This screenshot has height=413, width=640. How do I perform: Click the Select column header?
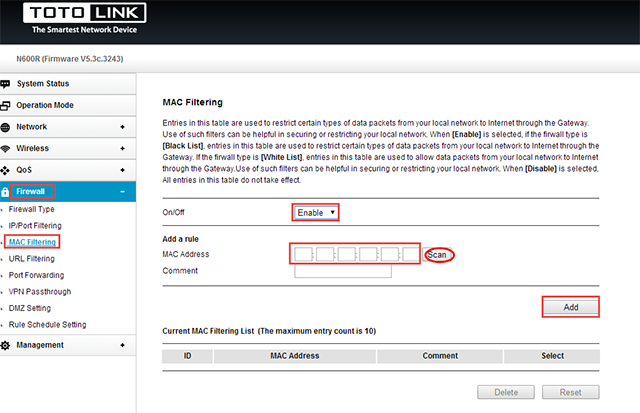click(552, 356)
